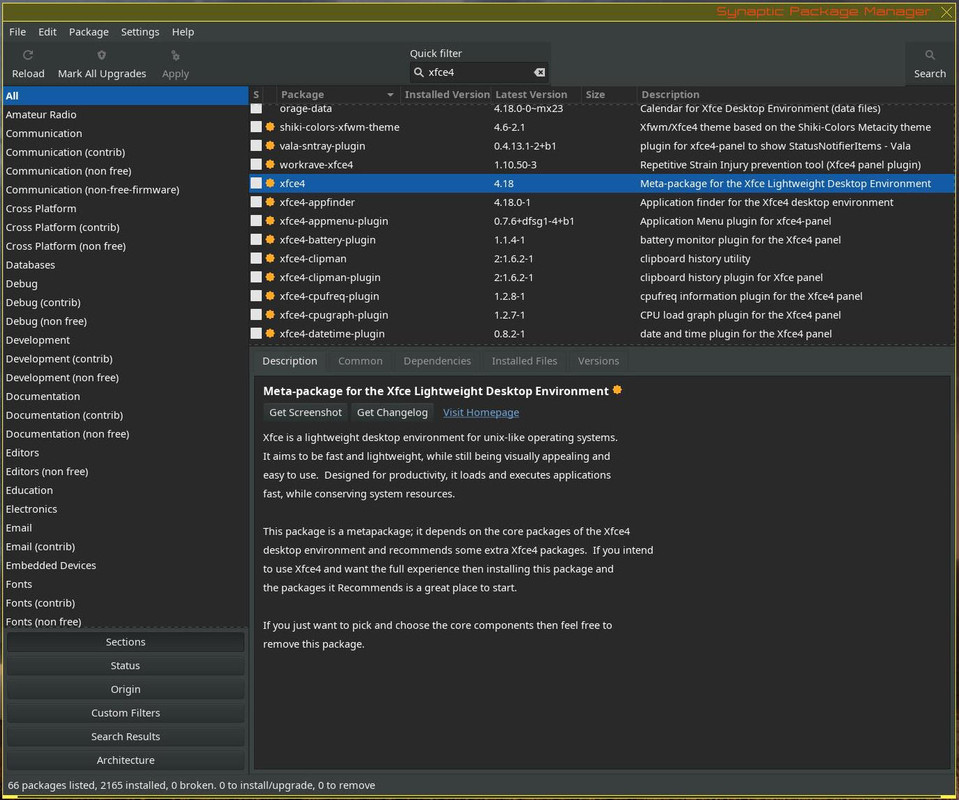Open the Package menu

89,32
